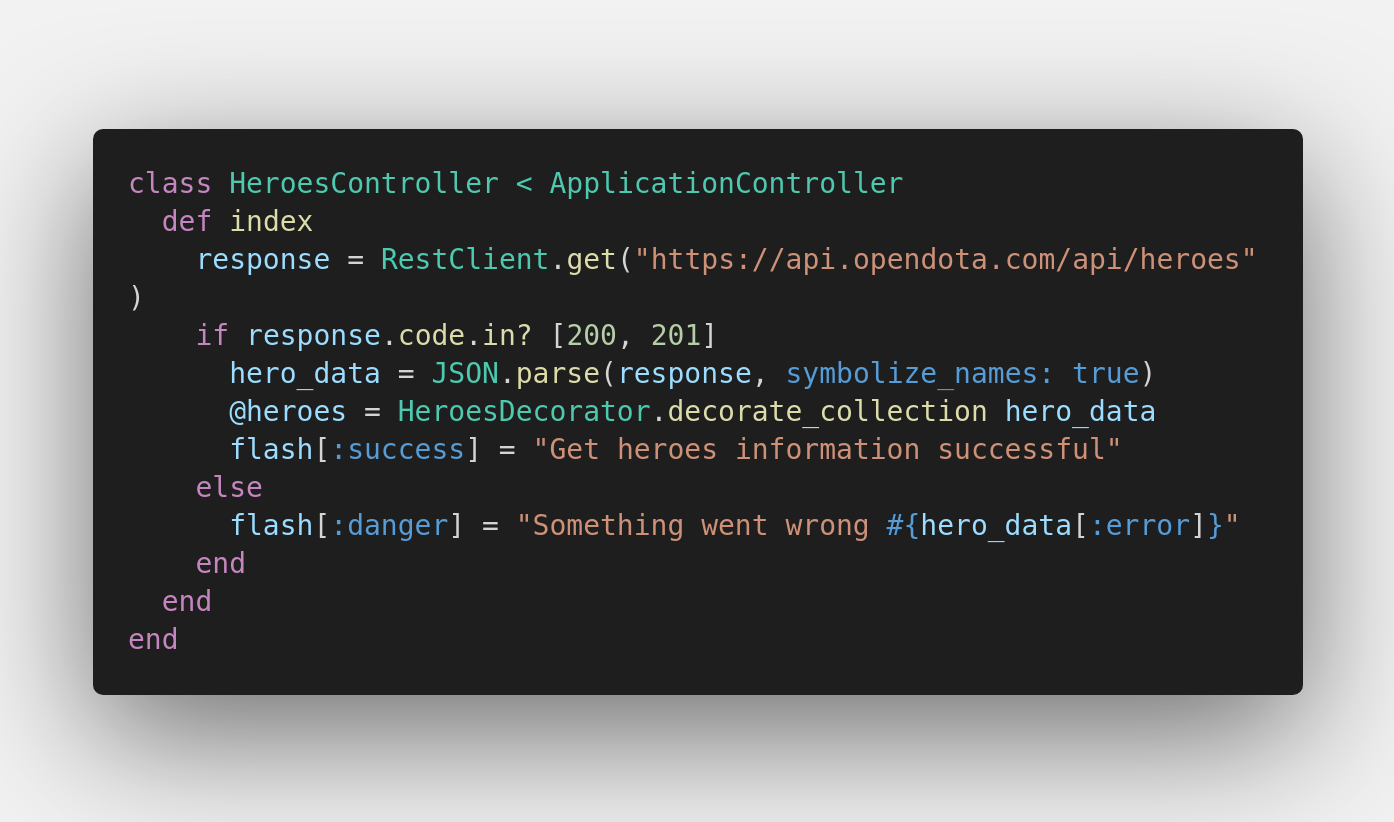This screenshot has width=1394, height=822.
Task: Click the RestClient constant
Action: pos(464,260)
